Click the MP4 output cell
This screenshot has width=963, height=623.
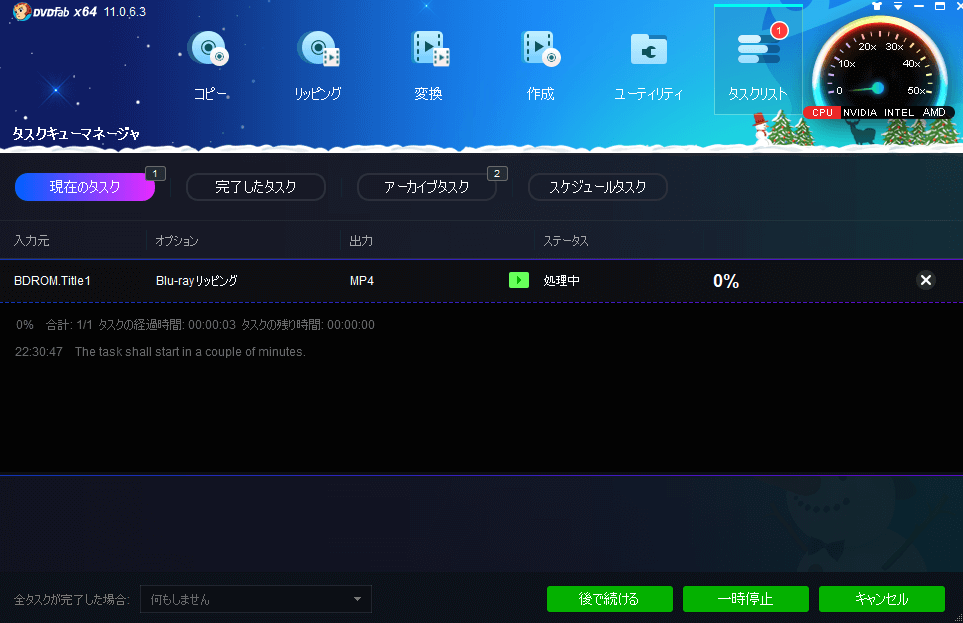tap(362, 281)
